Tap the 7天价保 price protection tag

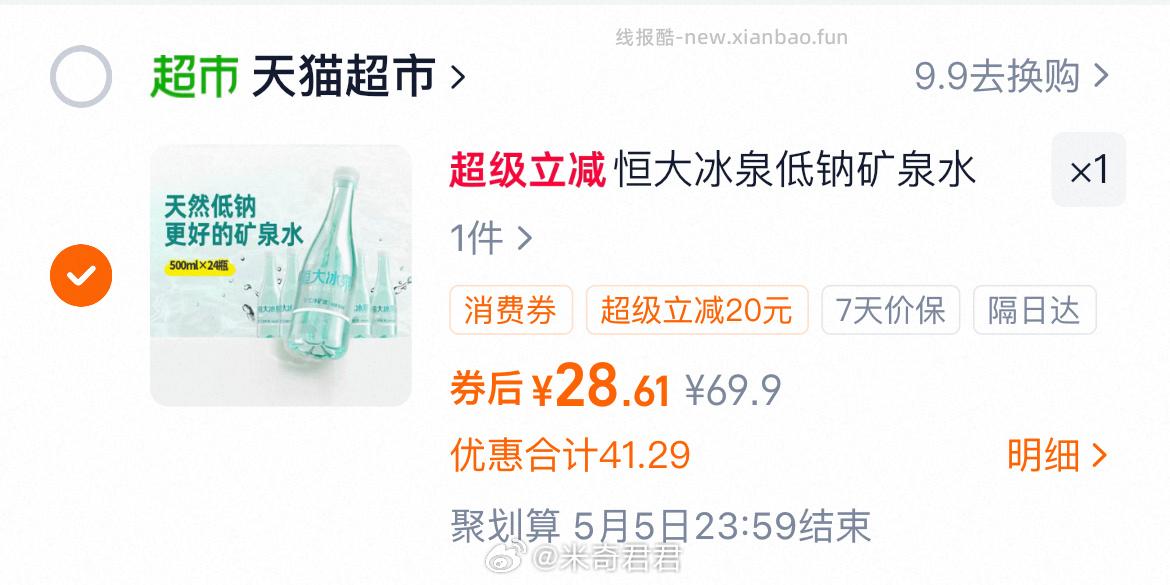point(891,310)
